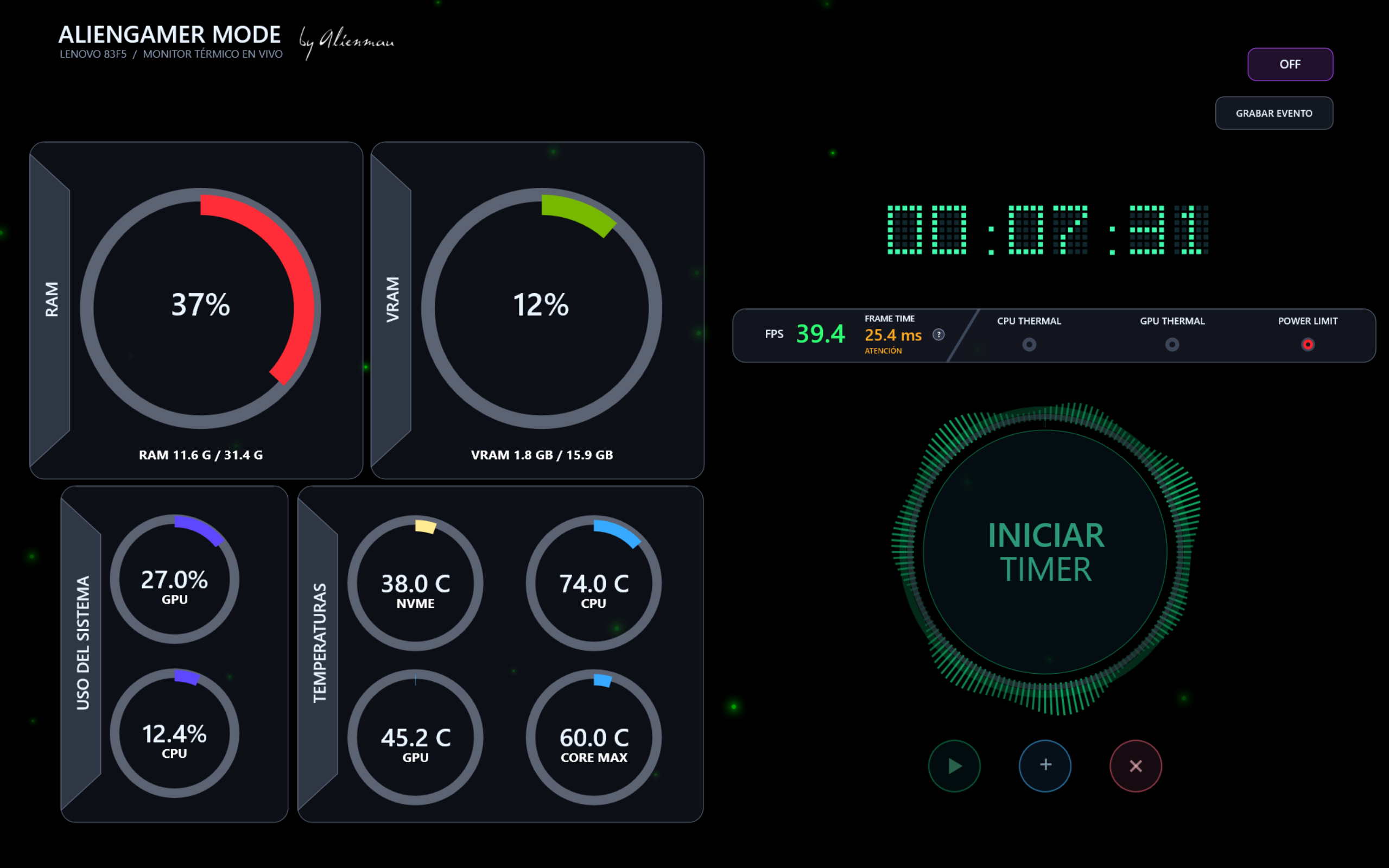Click the NVME 38.0 C temperature gauge
This screenshot has width=1389, height=868.
click(415, 582)
